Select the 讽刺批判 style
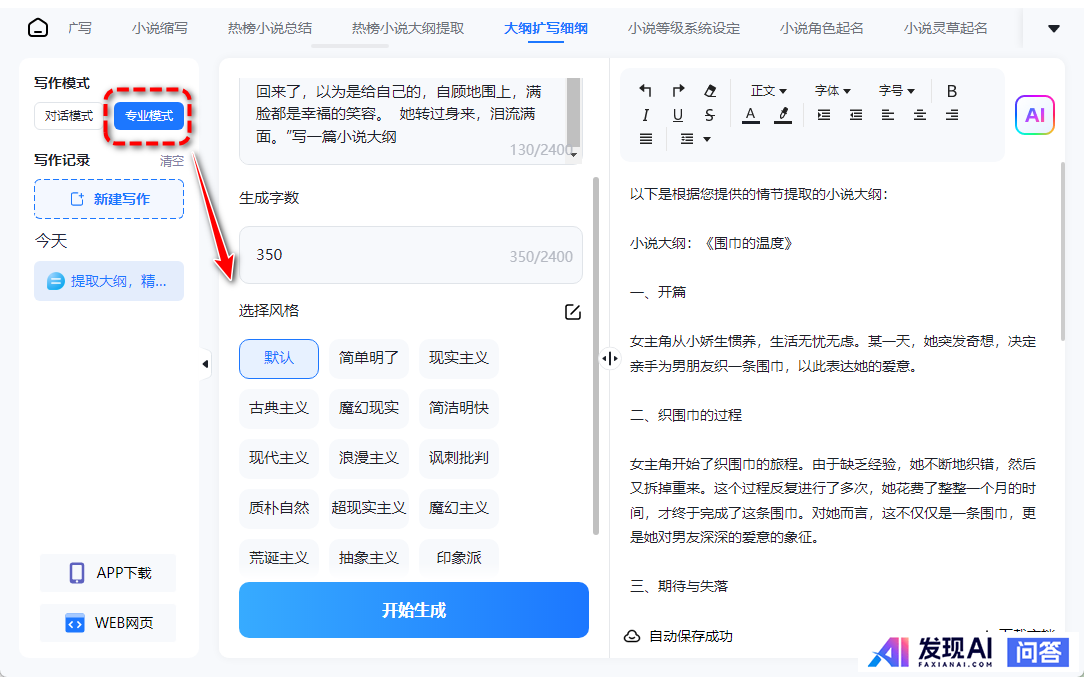Viewport: 1084px width, 677px height. pos(458,458)
